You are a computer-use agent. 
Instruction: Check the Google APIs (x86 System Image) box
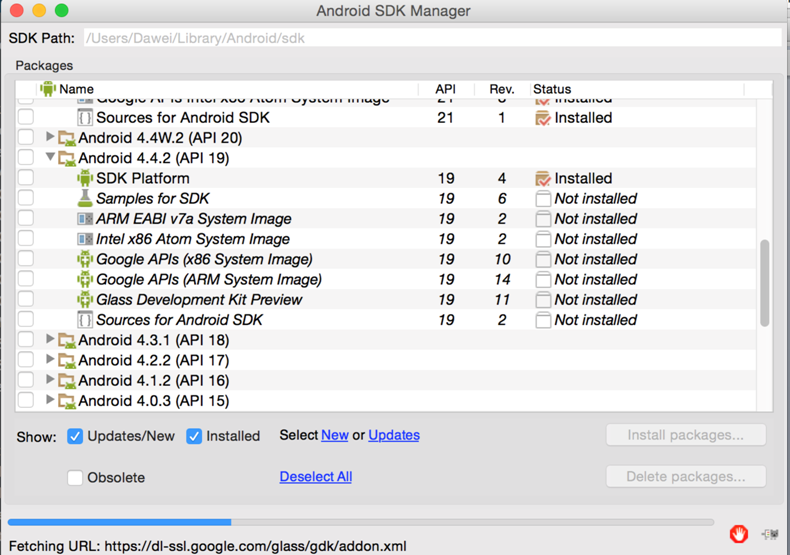(x=26, y=258)
